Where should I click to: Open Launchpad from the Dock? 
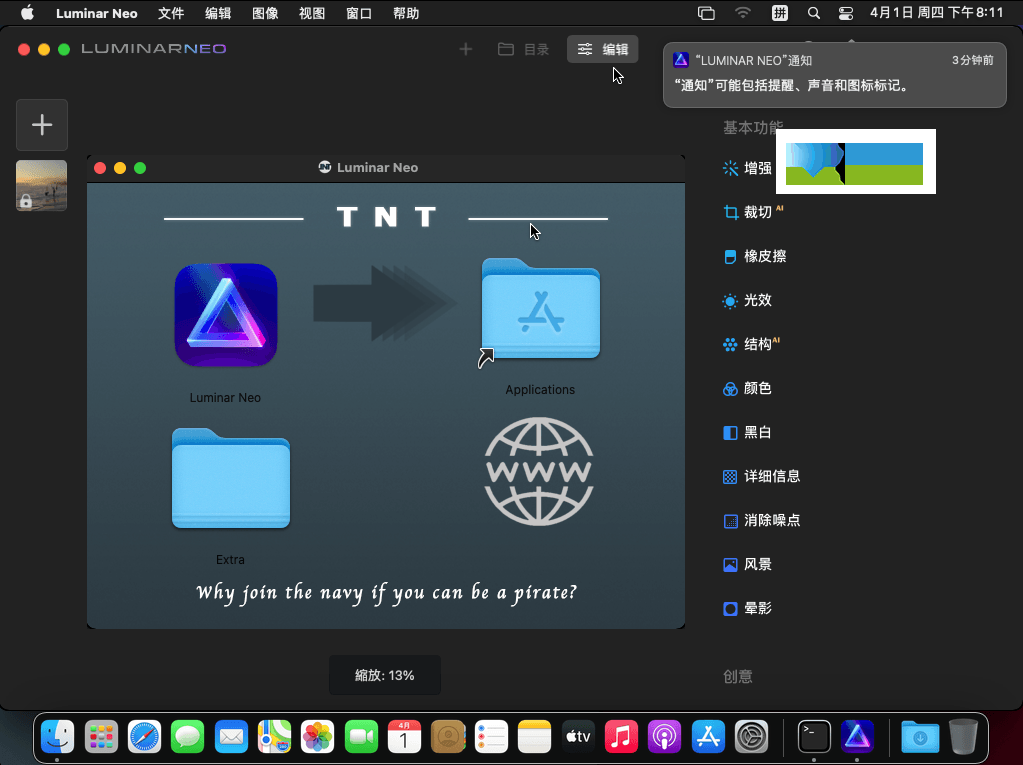click(101, 737)
